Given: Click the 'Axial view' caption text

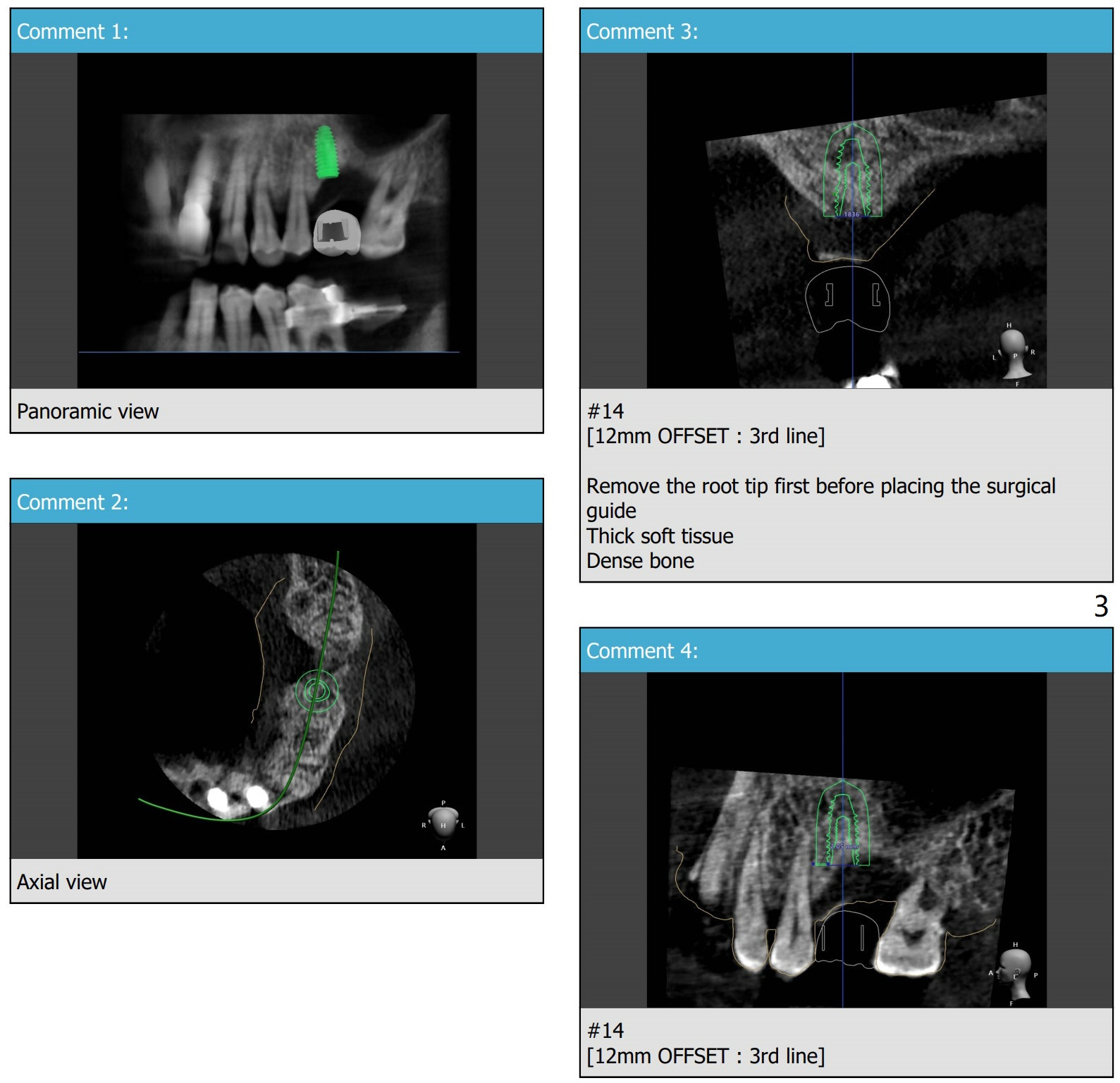Looking at the screenshot, I should pyautogui.click(x=62, y=882).
